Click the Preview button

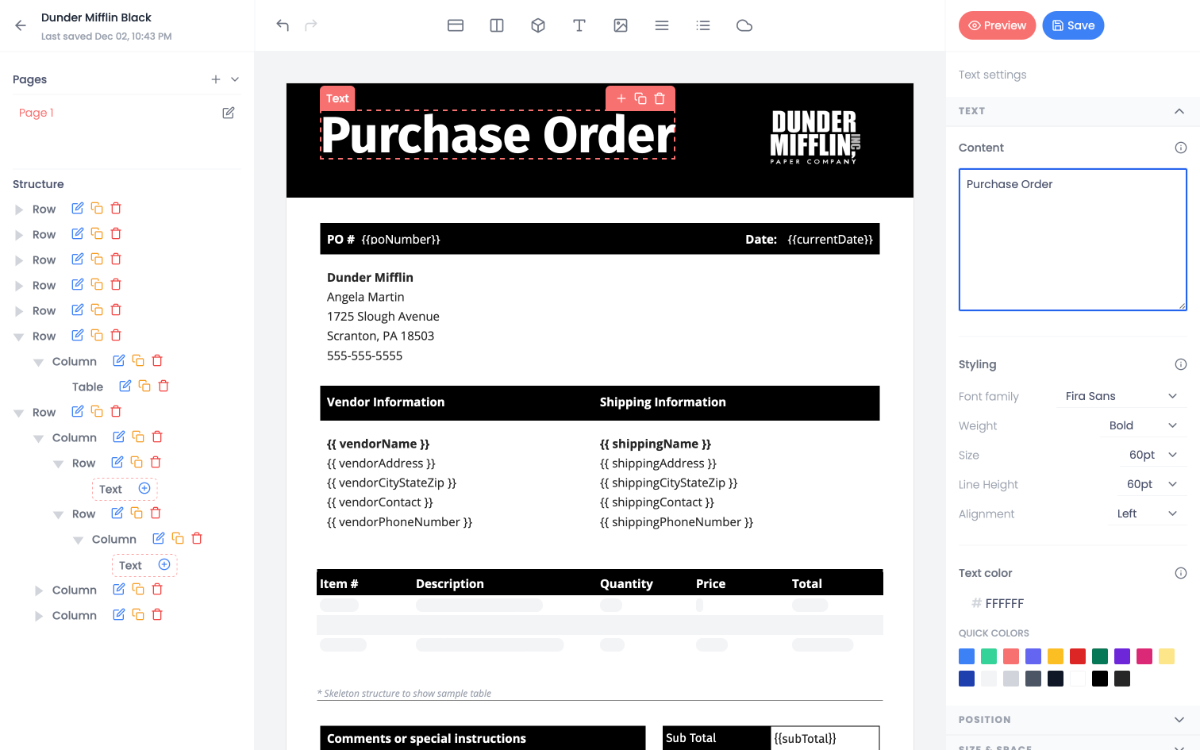pyautogui.click(x=997, y=25)
